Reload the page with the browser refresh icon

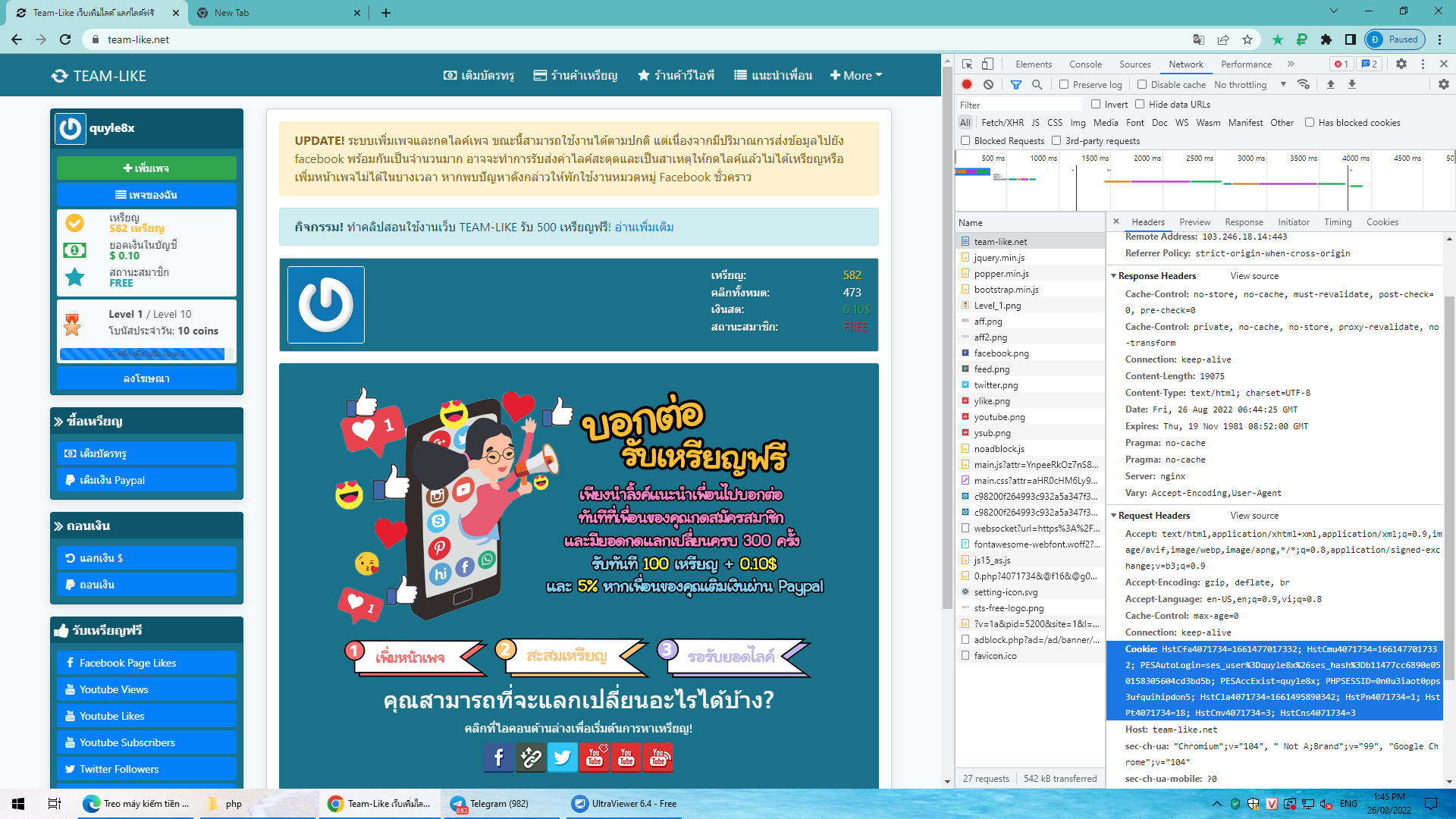click(x=65, y=39)
